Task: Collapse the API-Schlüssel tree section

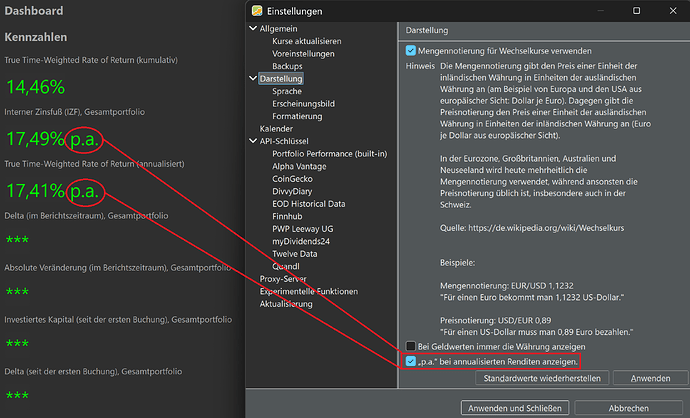Action: coord(252,141)
